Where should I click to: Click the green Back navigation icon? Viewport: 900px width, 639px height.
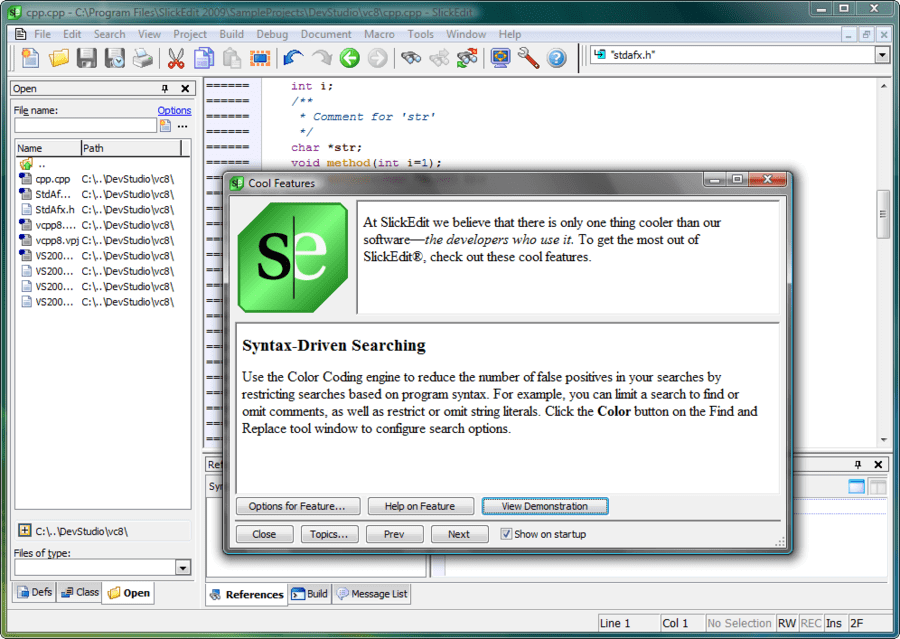350,58
